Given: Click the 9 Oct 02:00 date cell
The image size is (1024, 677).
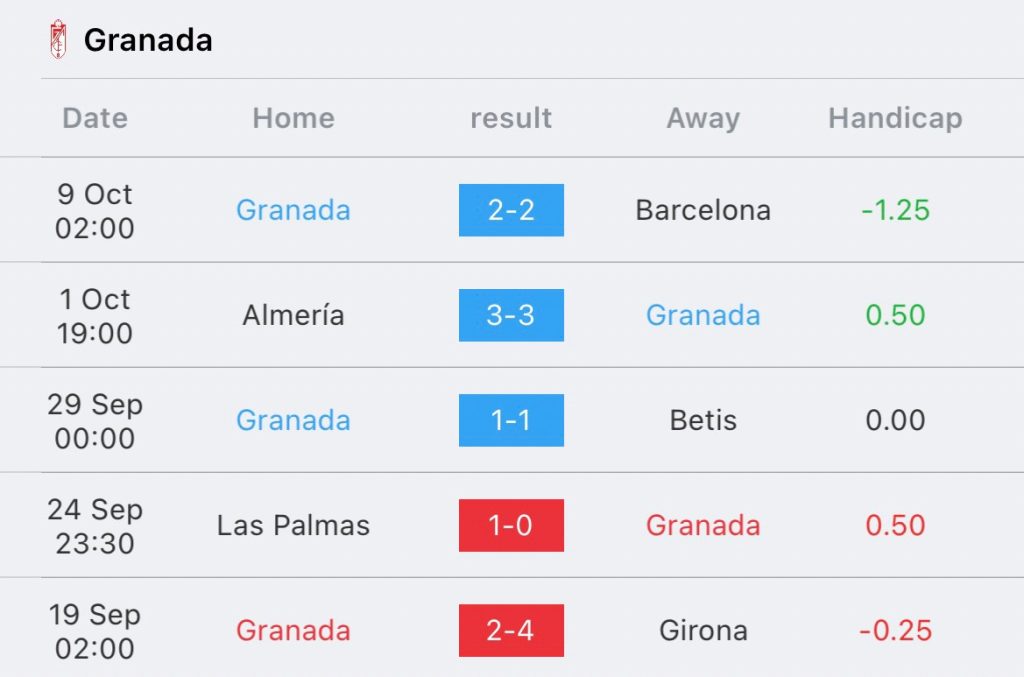Looking at the screenshot, I should (95, 211).
